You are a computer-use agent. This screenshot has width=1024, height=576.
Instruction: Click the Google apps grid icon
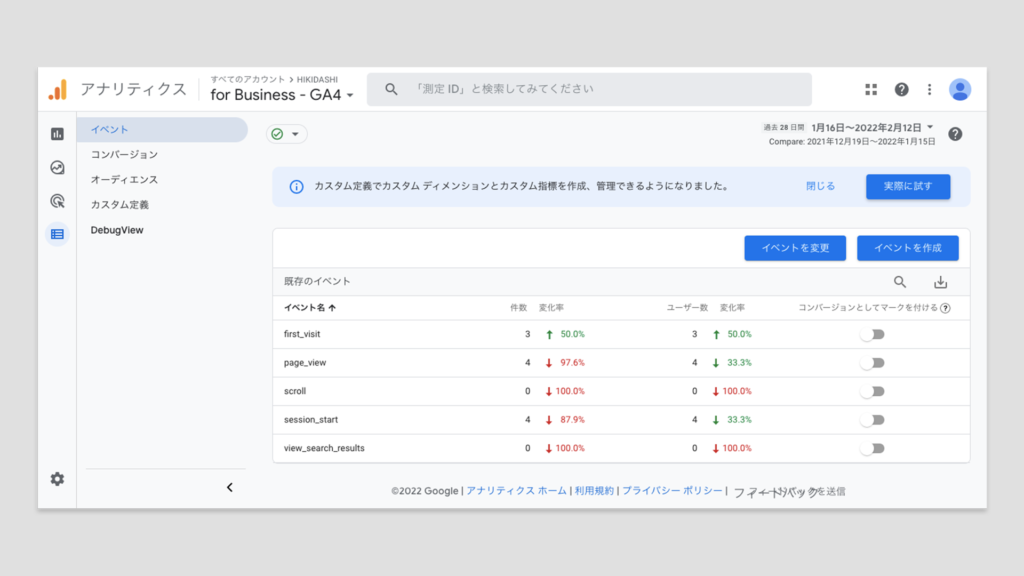point(871,89)
